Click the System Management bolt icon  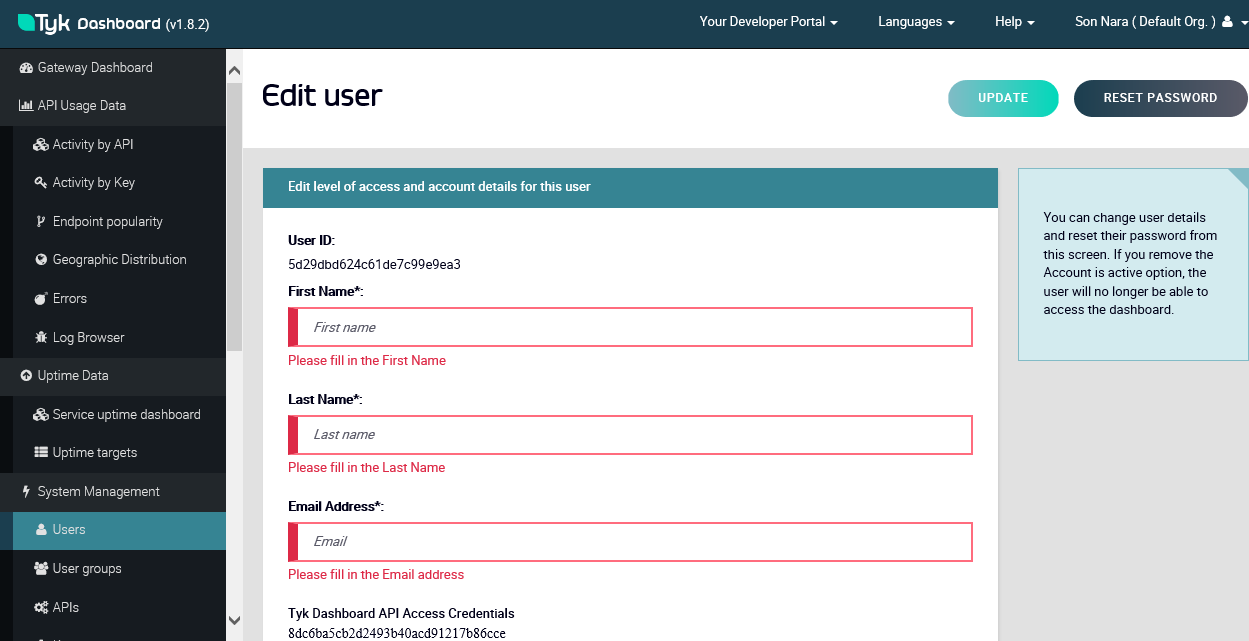tap(26, 492)
